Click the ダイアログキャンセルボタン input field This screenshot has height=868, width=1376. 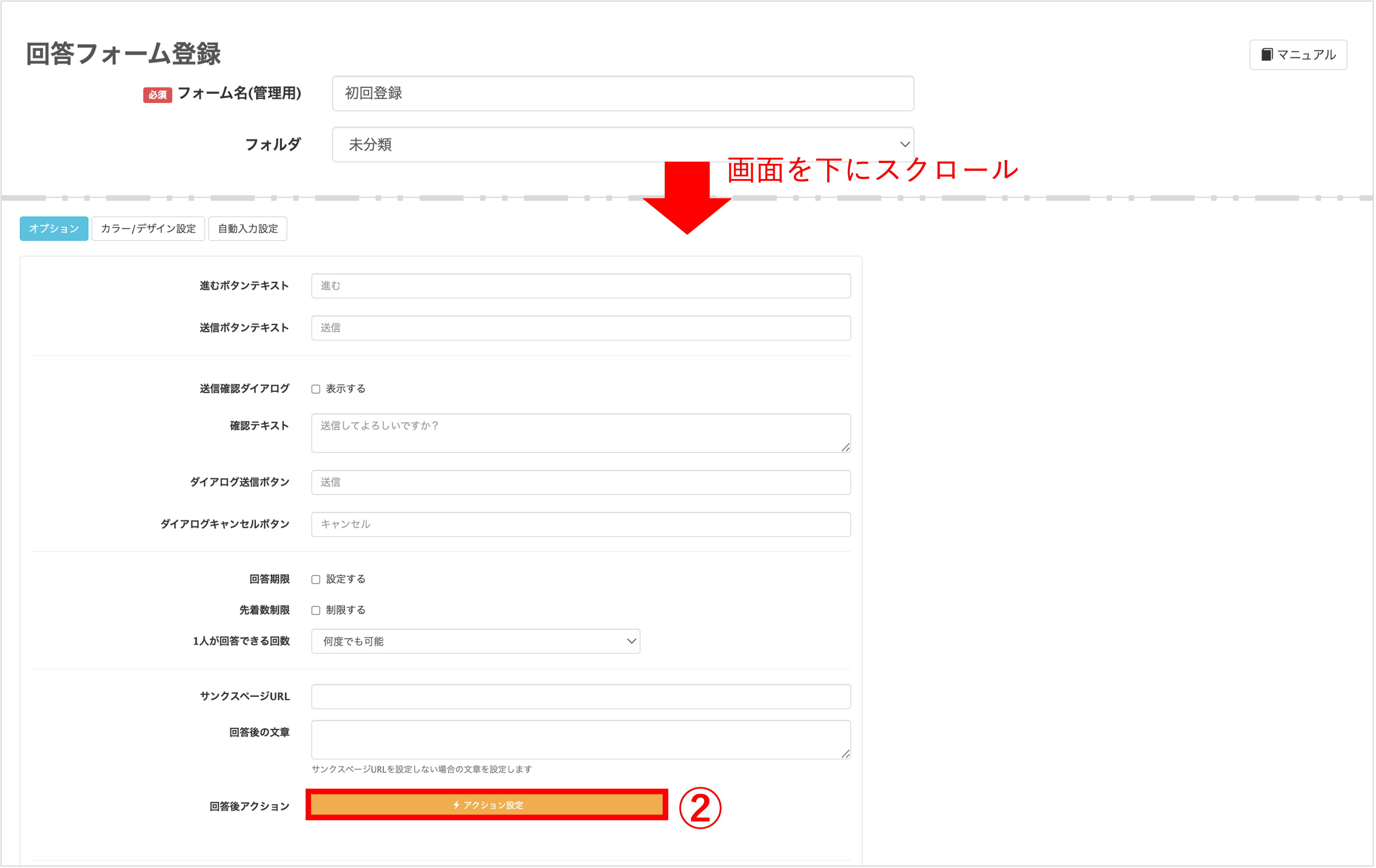pyautogui.click(x=580, y=524)
